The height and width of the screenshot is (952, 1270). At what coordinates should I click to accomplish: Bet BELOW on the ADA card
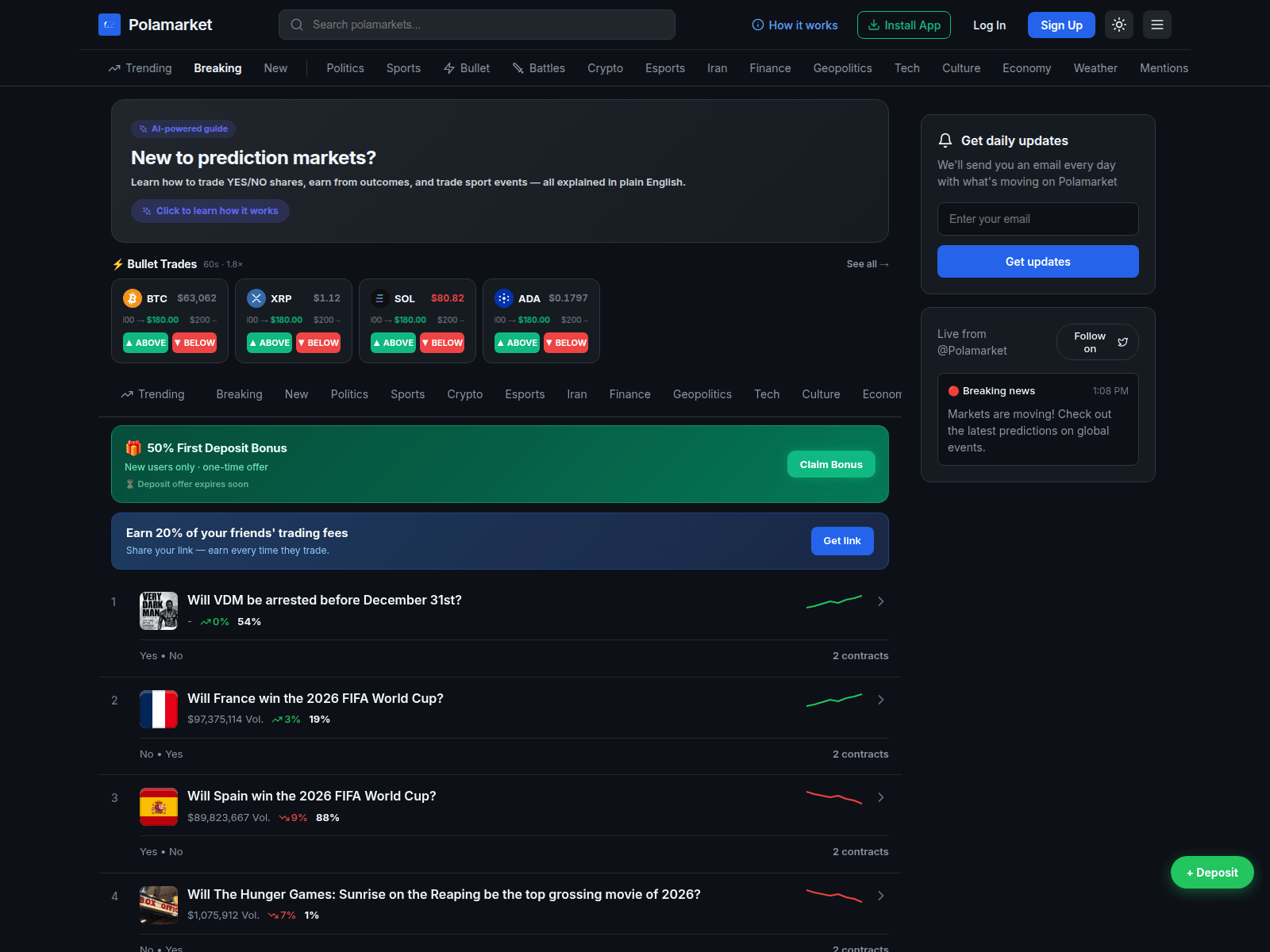click(x=566, y=343)
